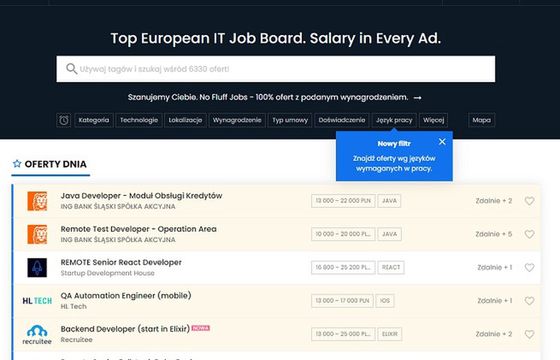Favorite the Backend Developer Elixir heart

pos(529,334)
